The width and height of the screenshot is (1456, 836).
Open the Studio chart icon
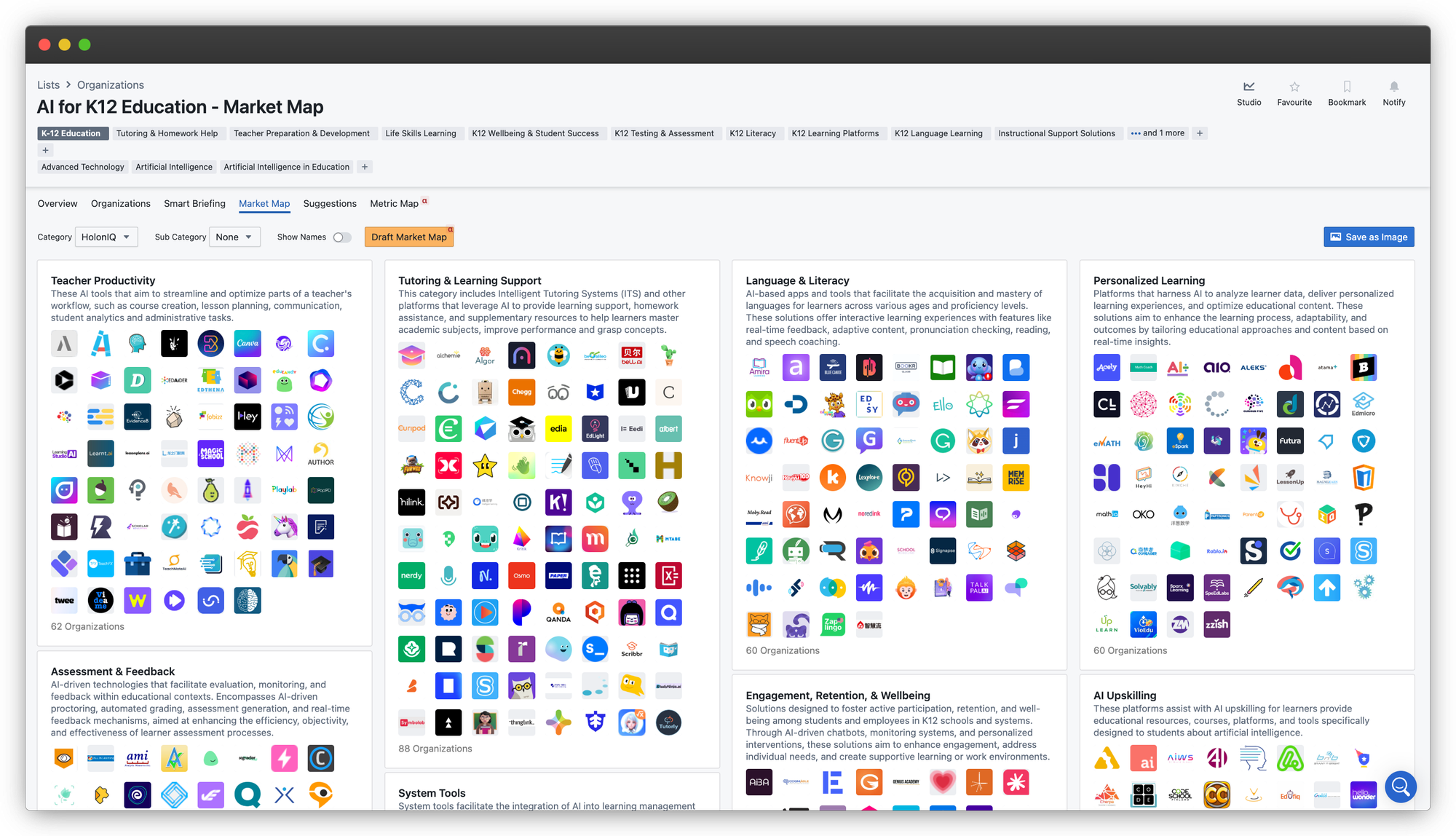[1249, 87]
